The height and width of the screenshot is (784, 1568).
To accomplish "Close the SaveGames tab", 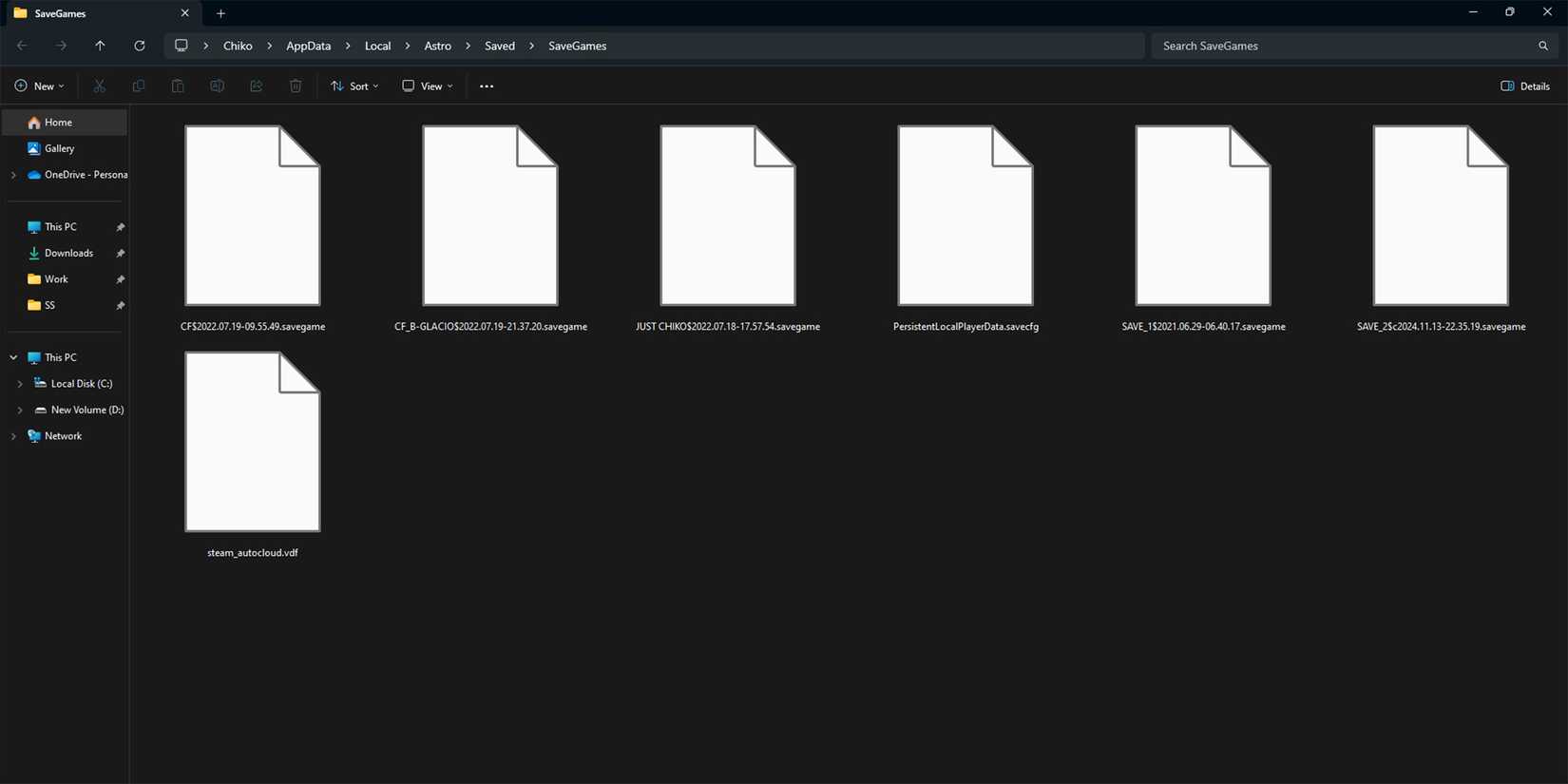I will pyautogui.click(x=184, y=13).
